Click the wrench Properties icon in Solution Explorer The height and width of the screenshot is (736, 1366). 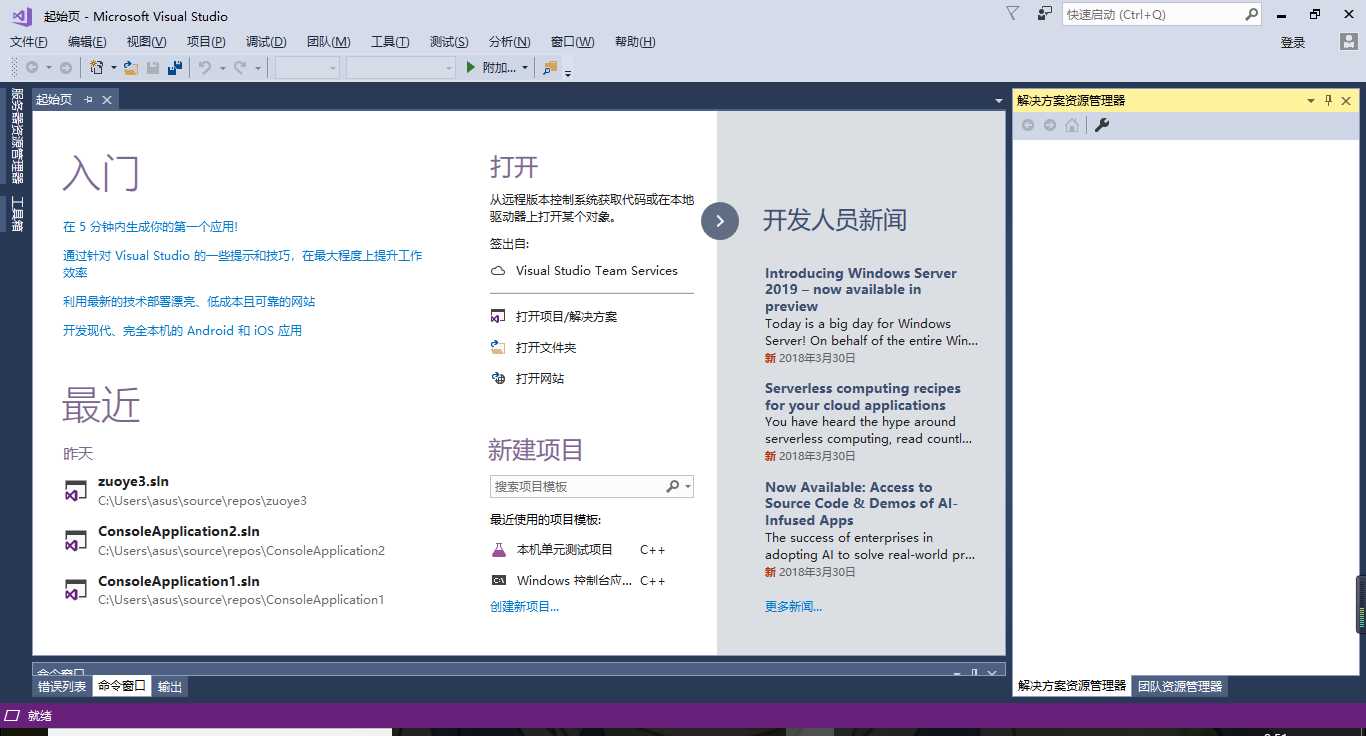tap(1102, 125)
